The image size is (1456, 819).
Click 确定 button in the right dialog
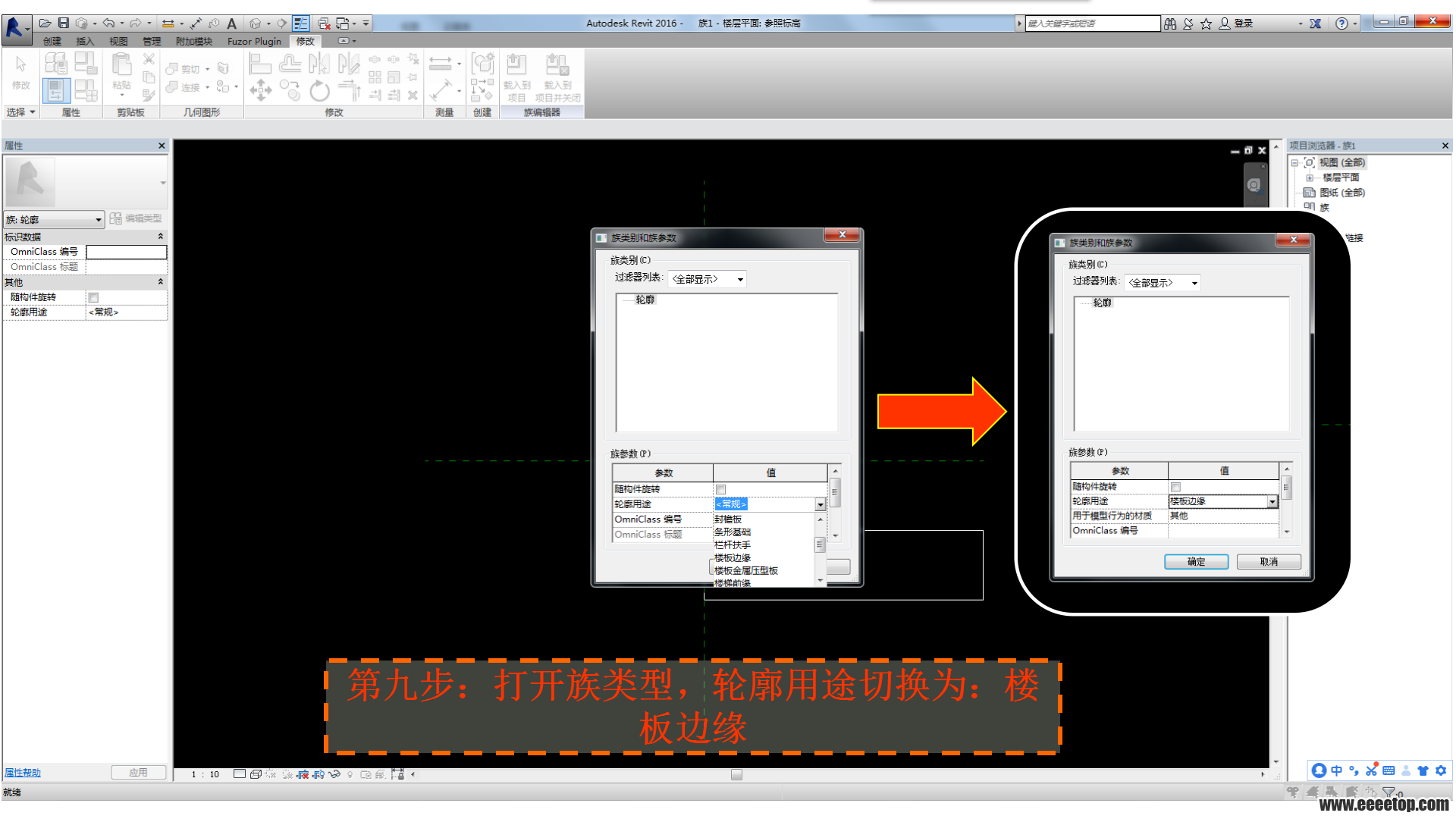pos(1196,562)
